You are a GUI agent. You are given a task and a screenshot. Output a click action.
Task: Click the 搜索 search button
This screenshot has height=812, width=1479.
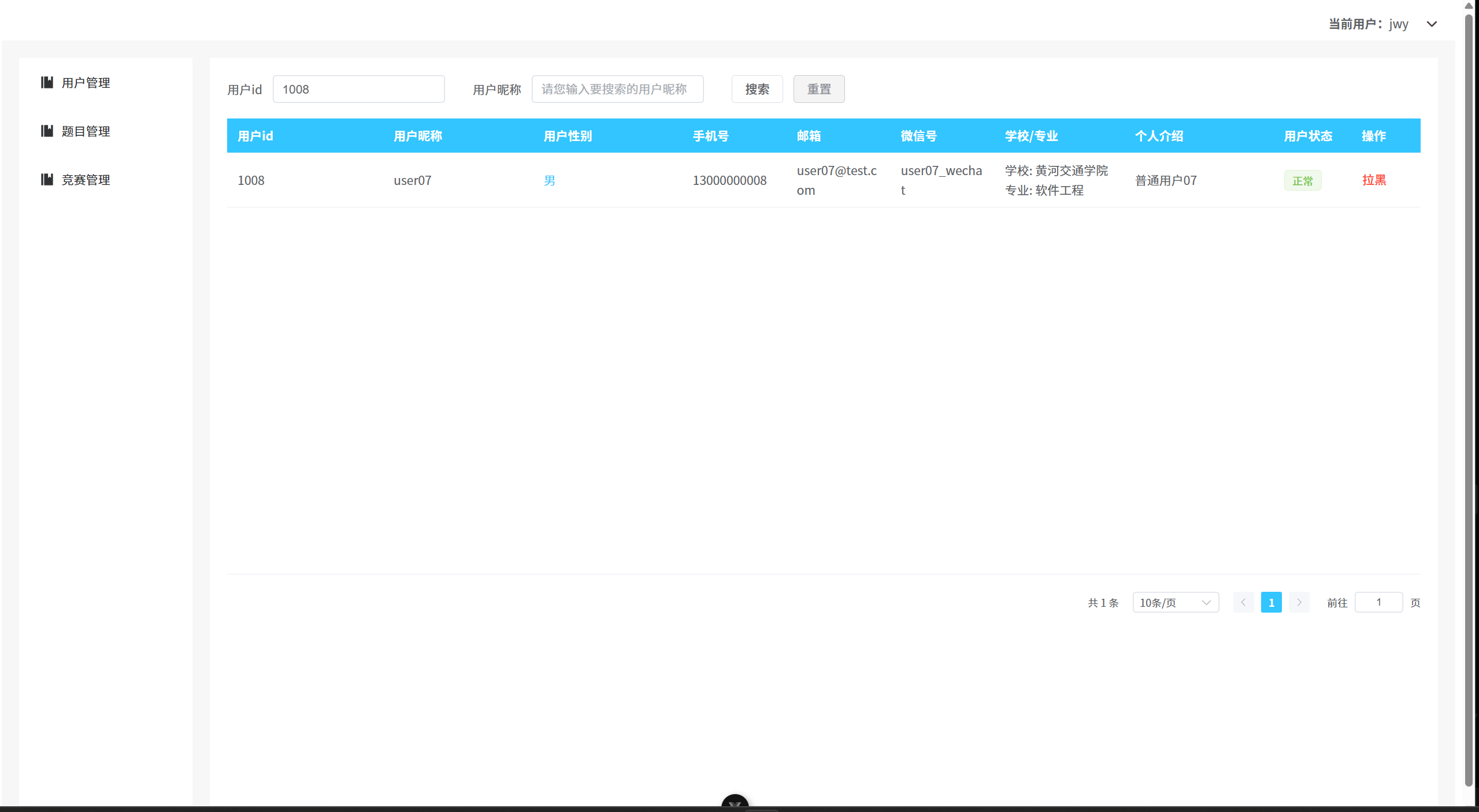[x=757, y=89]
